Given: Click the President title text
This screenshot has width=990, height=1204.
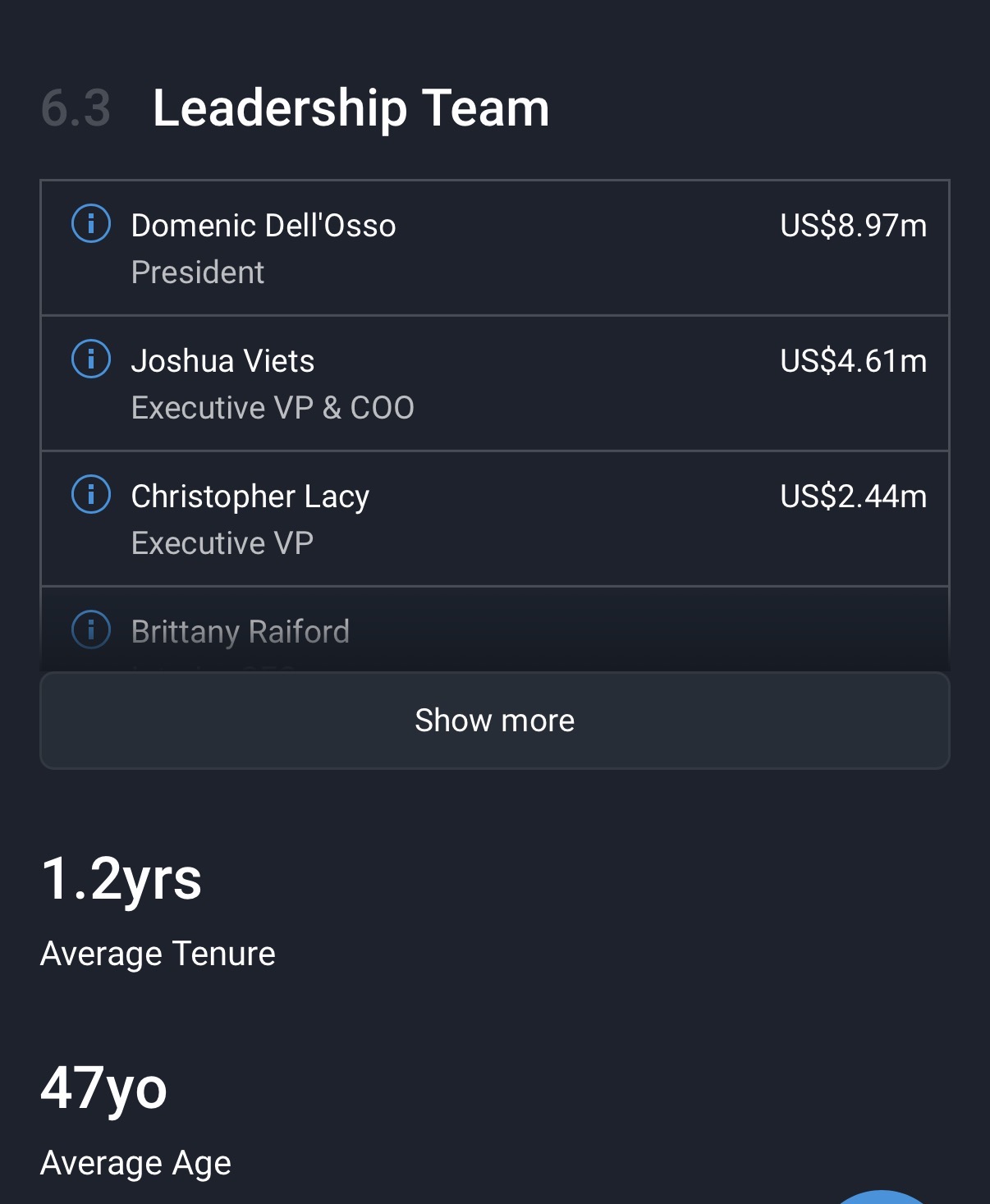Looking at the screenshot, I should coord(198,272).
